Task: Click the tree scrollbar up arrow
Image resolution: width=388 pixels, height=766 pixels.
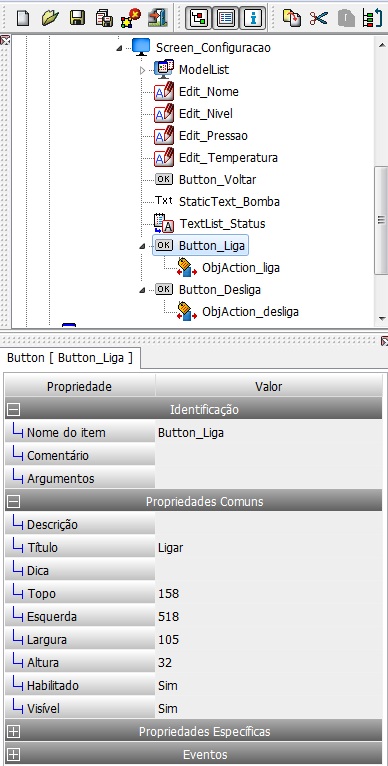Action: (382, 45)
